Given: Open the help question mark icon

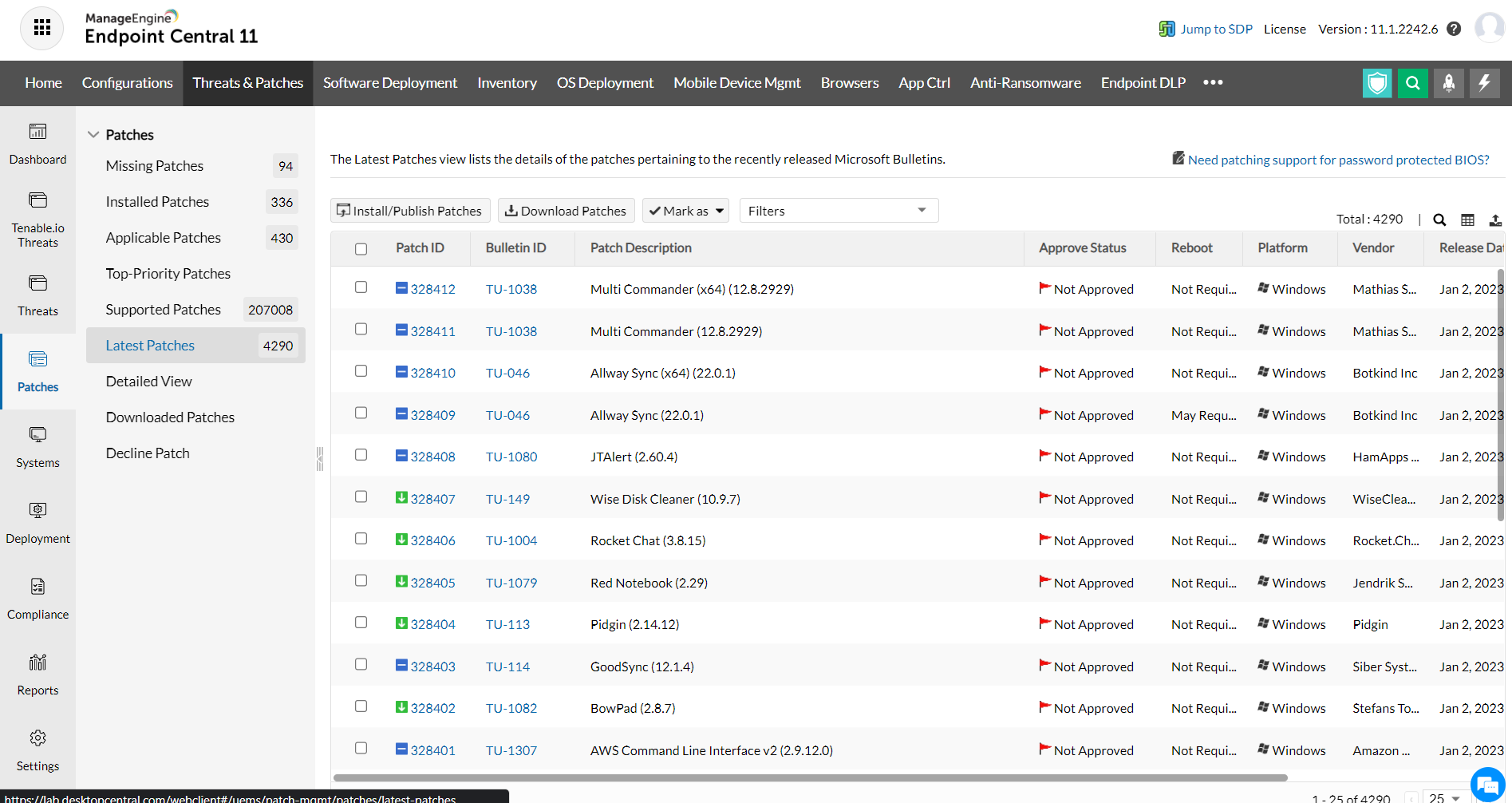Looking at the screenshot, I should [1454, 29].
